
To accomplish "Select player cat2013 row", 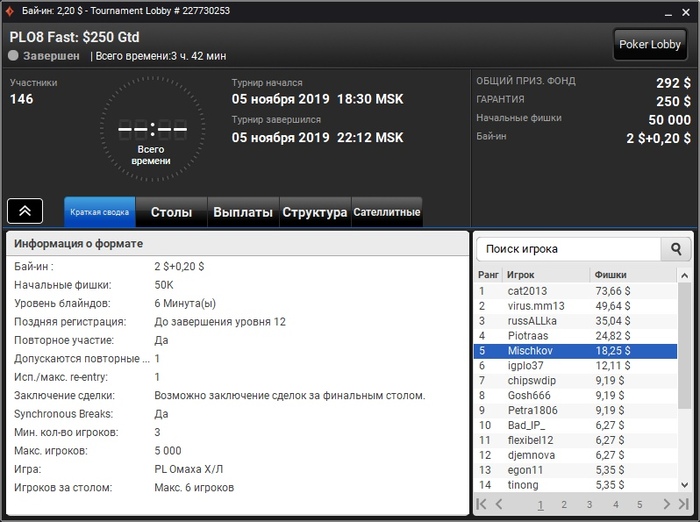I will [575, 291].
